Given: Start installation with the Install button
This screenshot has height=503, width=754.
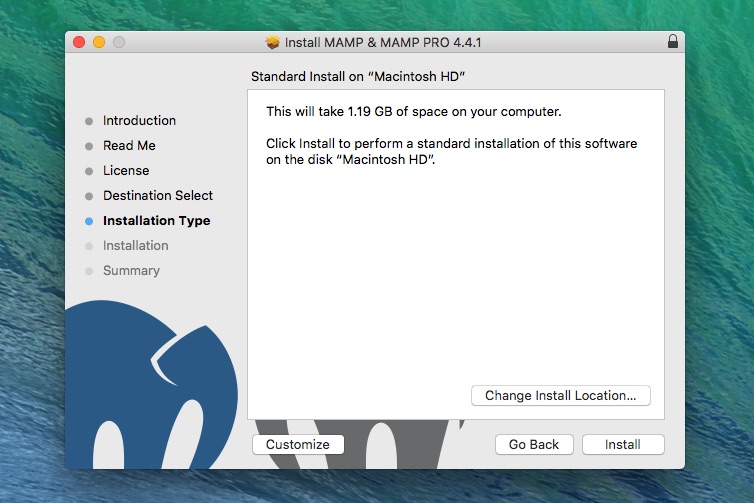Looking at the screenshot, I should (622, 445).
